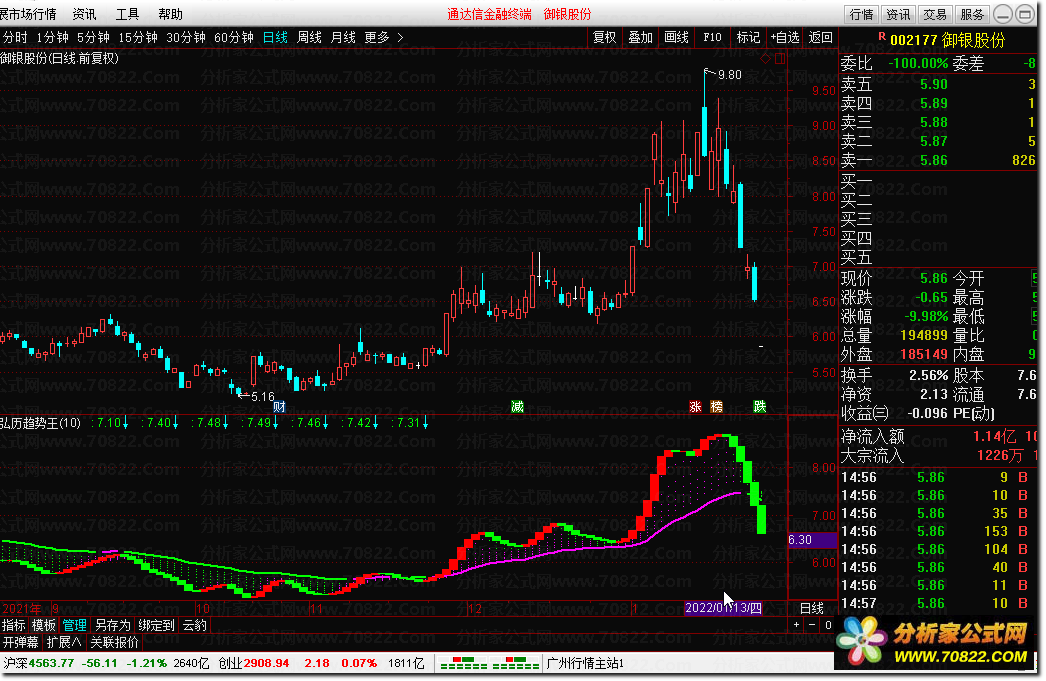Reset chart zoom with 0 button
1046x681 pixels.
pos(828,626)
